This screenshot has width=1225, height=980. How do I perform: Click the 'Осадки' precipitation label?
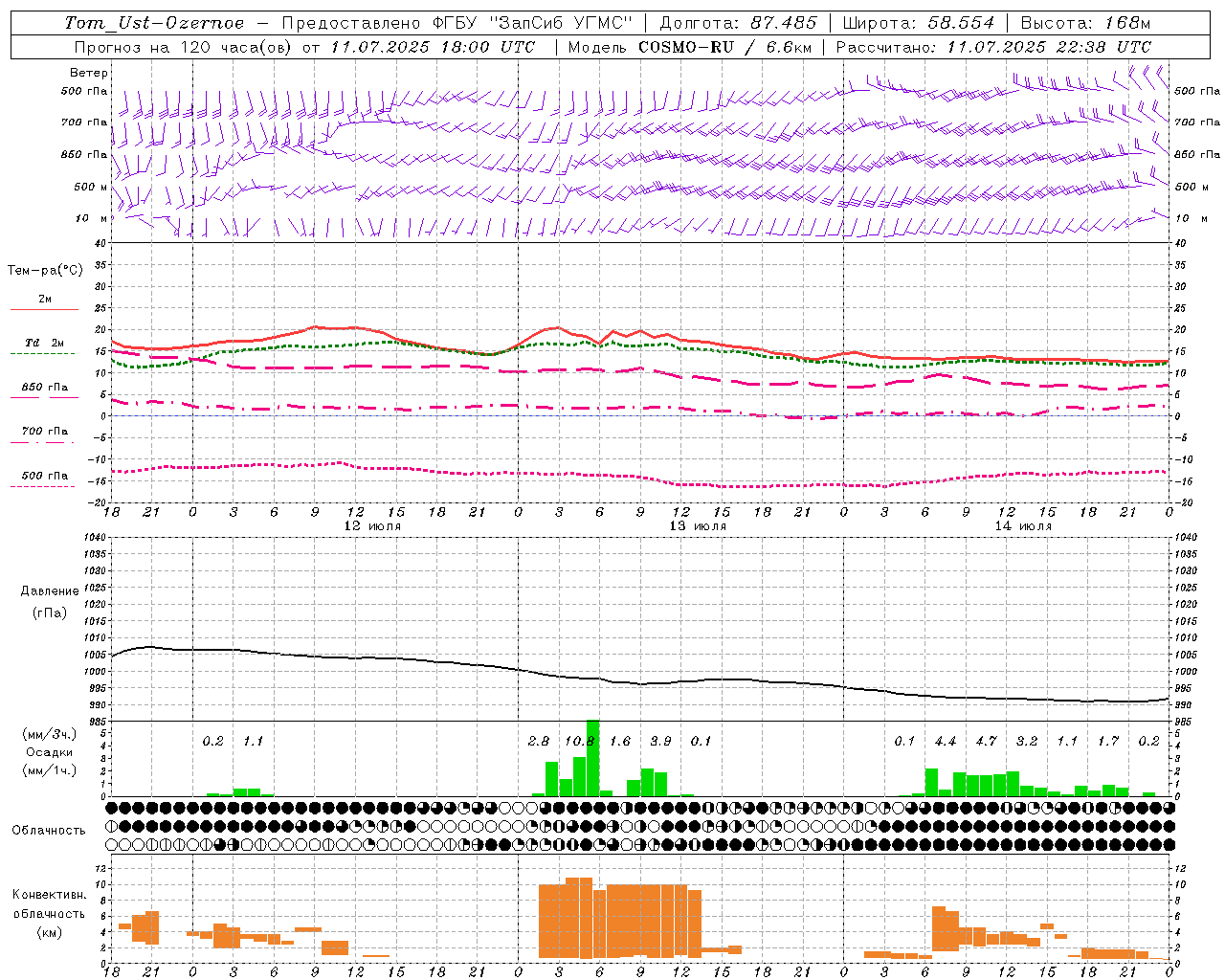pyautogui.click(x=49, y=752)
